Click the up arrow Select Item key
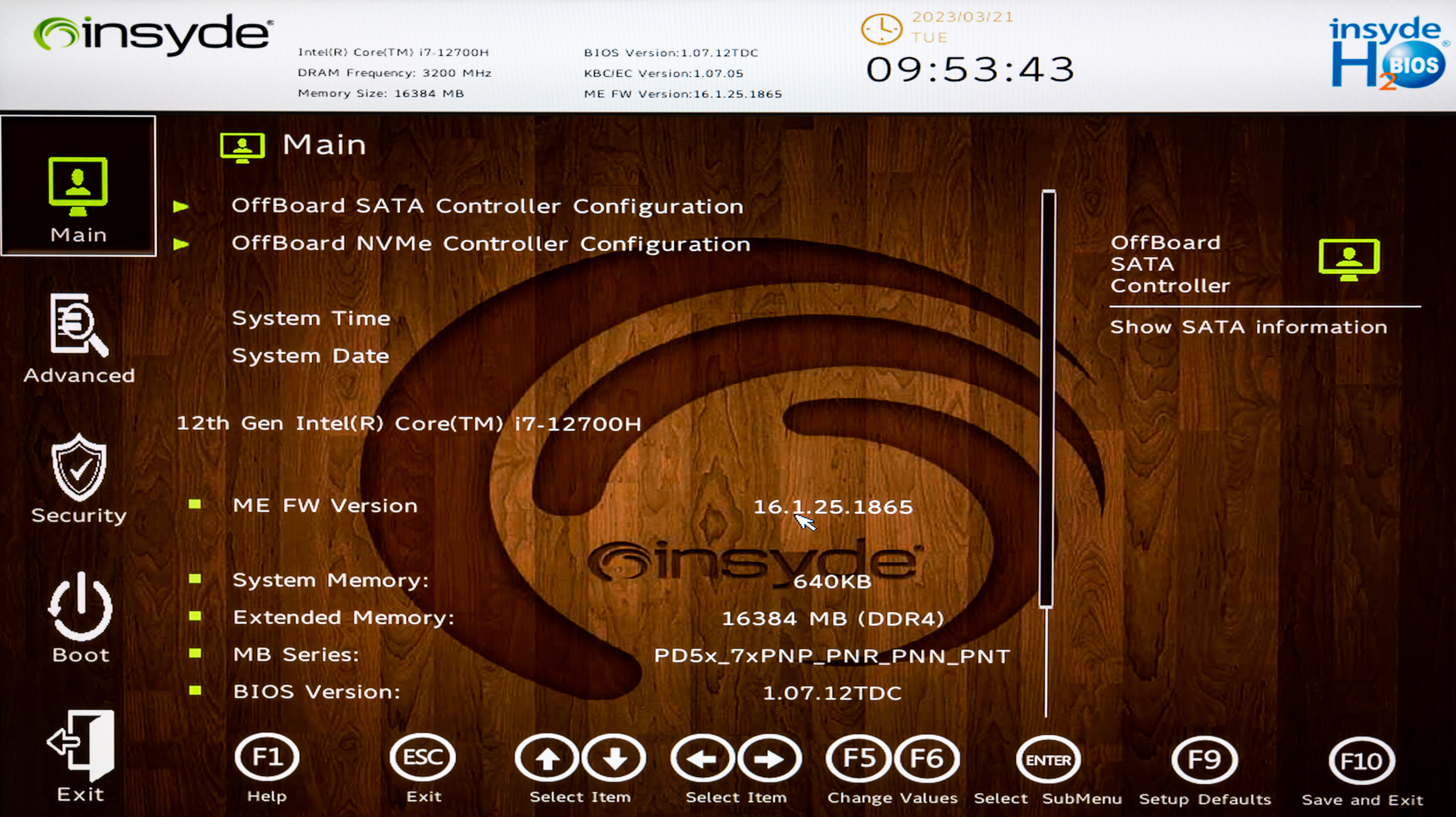The image size is (1456, 817). (546, 759)
